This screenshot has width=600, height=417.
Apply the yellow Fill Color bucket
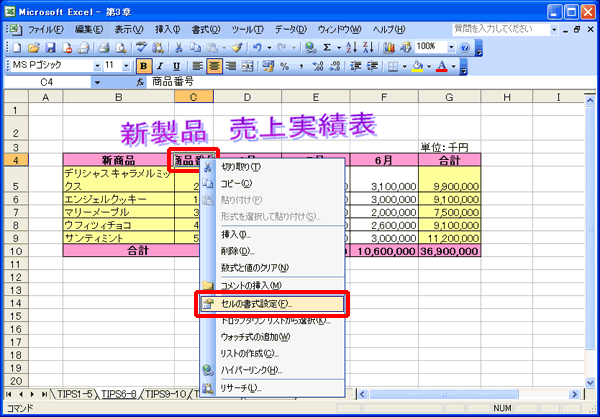pos(417,67)
